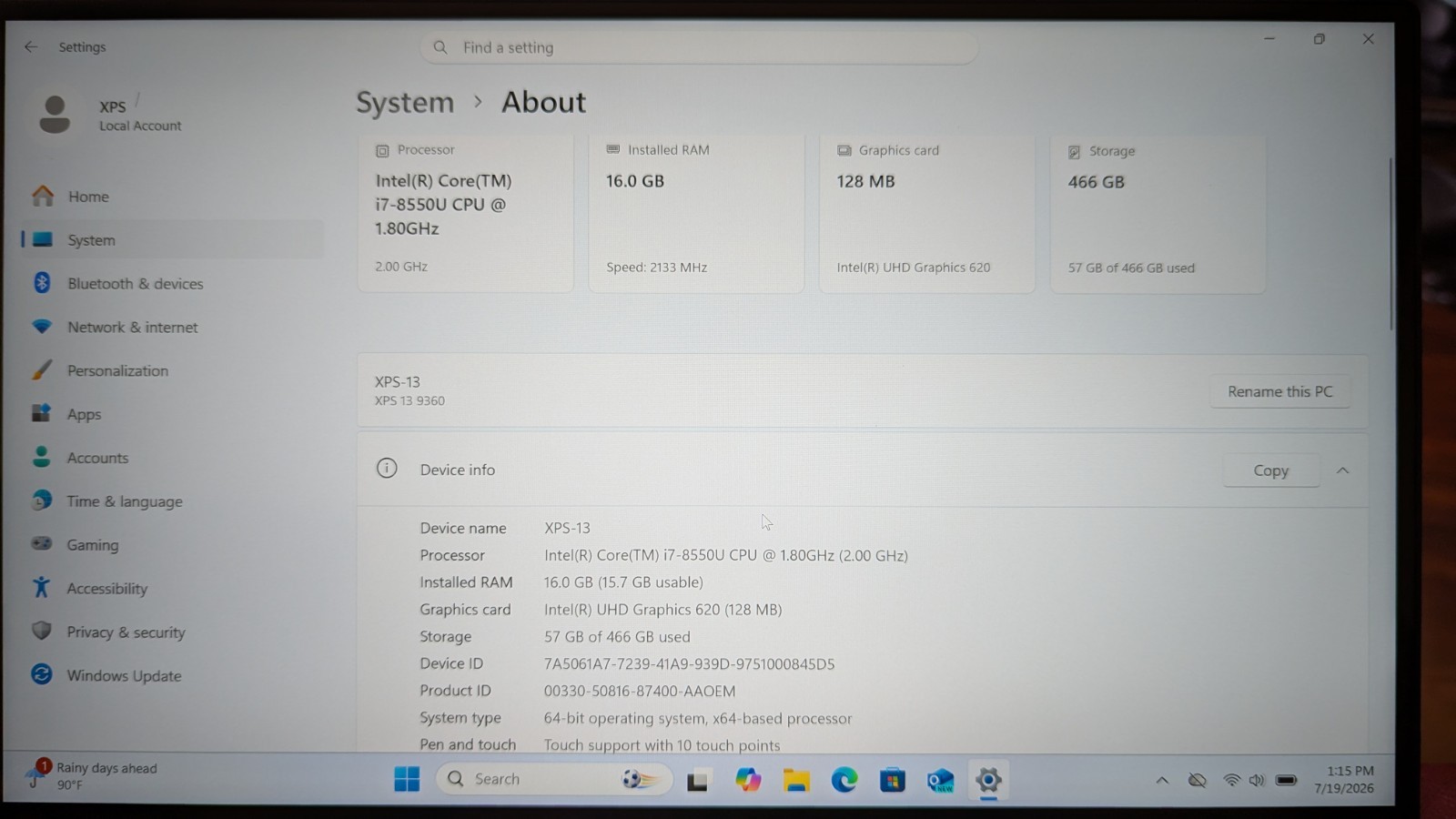Select the Device ID value text
Image resolution: width=1456 pixels, height=819 pixels.
[689, 663]
